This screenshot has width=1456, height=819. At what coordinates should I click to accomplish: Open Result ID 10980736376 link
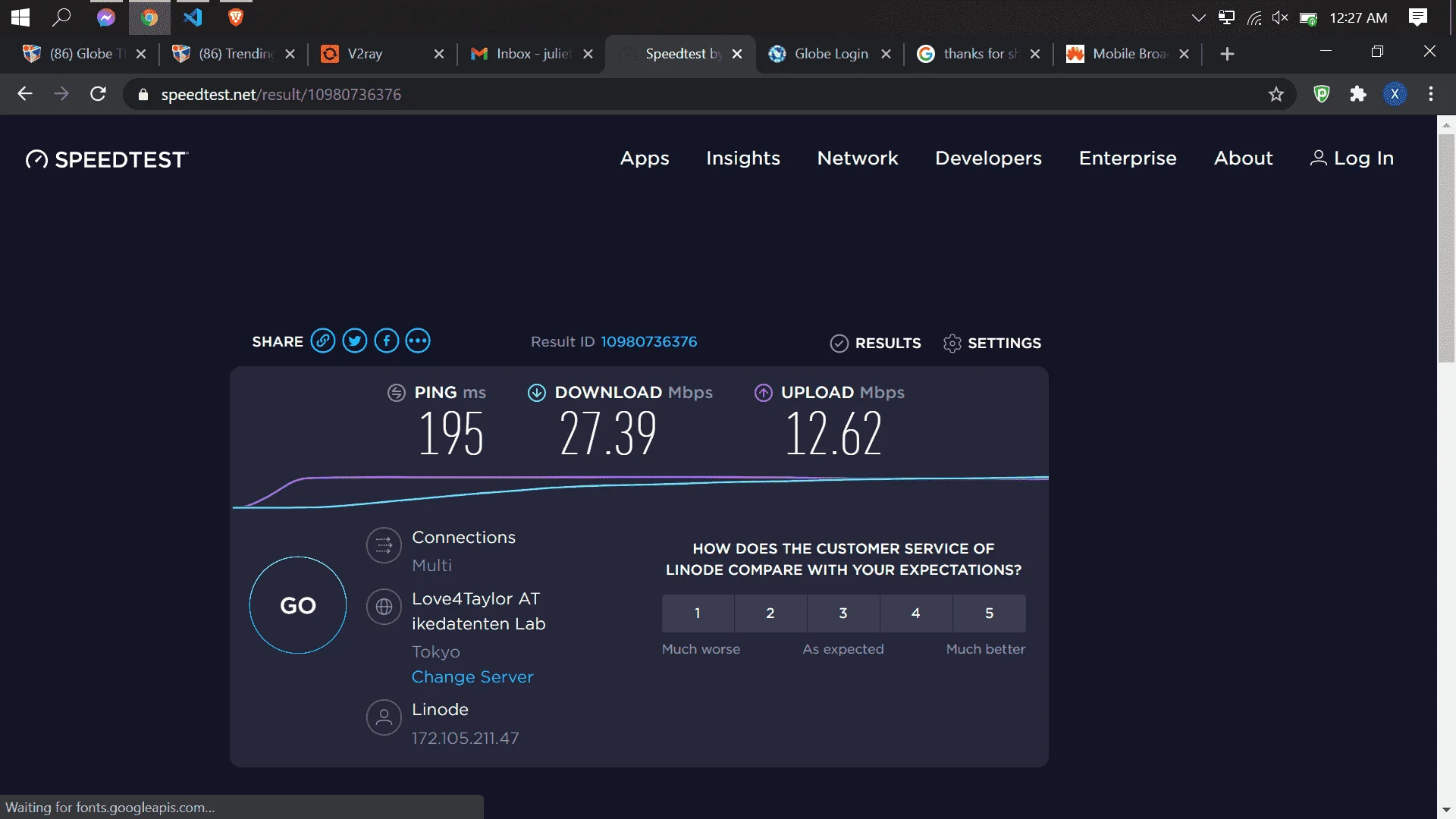click(649, 342)
